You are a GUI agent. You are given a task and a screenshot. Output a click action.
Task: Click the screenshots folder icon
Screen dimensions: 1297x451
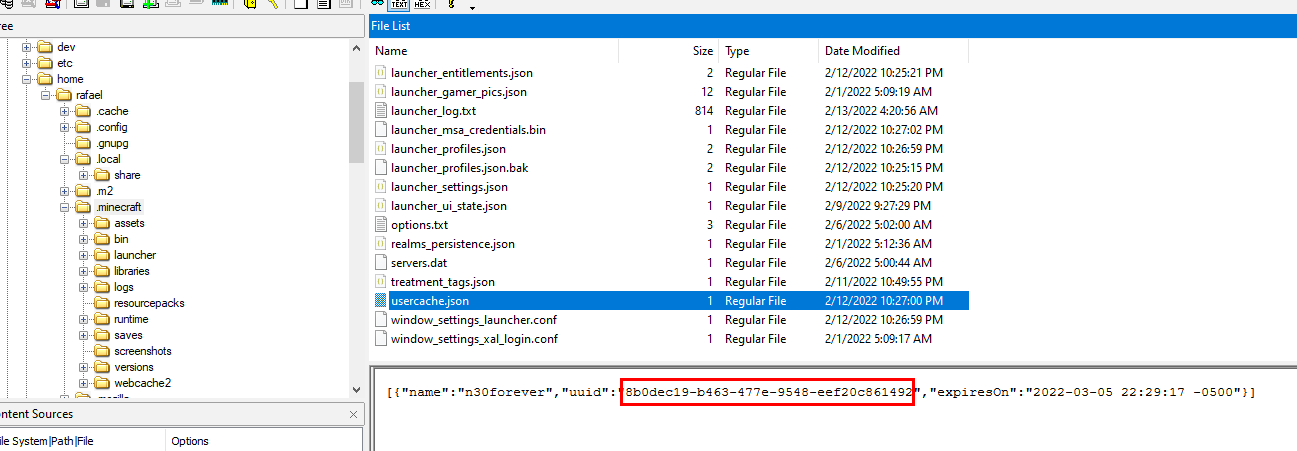[x=101, y=351]
